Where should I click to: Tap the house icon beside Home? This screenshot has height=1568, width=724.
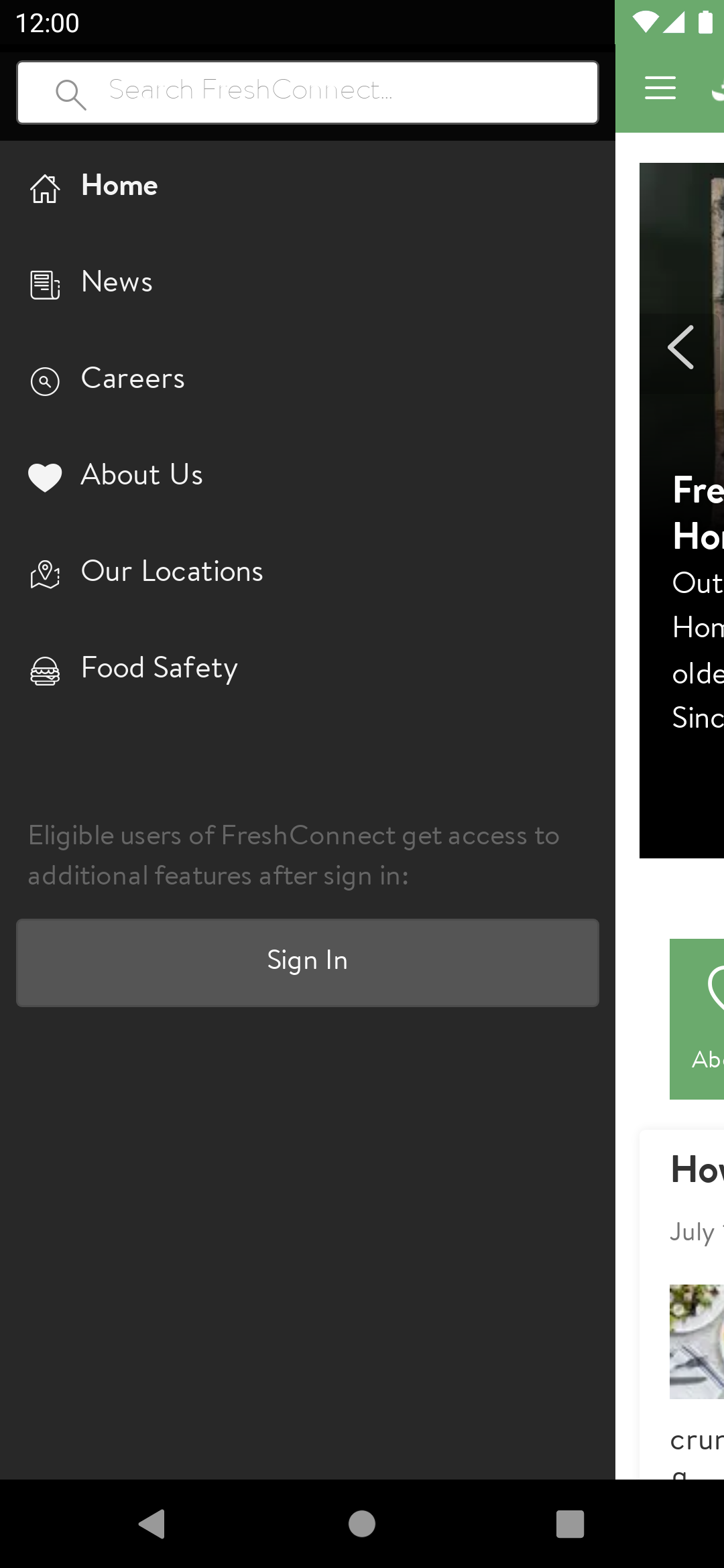tap(45, 188)
